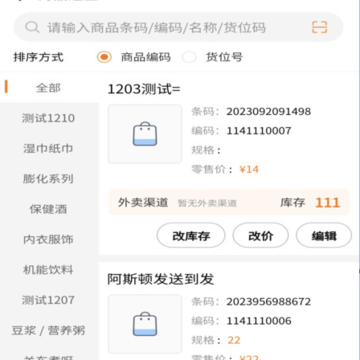Click barcode 2023092091498
This screenshot has width=360, height=360.
[269, 111]
